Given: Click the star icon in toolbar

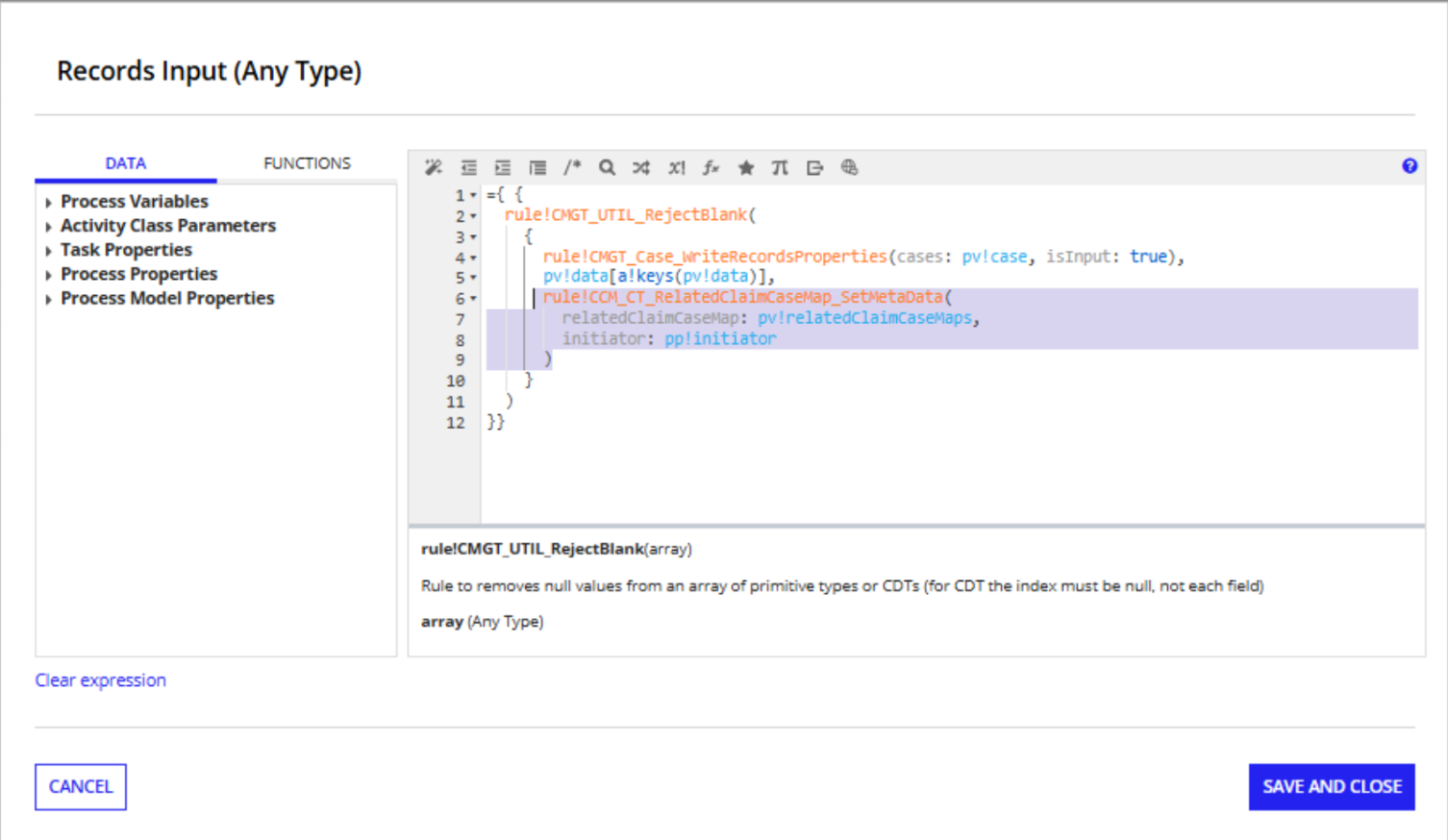Looking at the screenshot, I should point(746,167).
